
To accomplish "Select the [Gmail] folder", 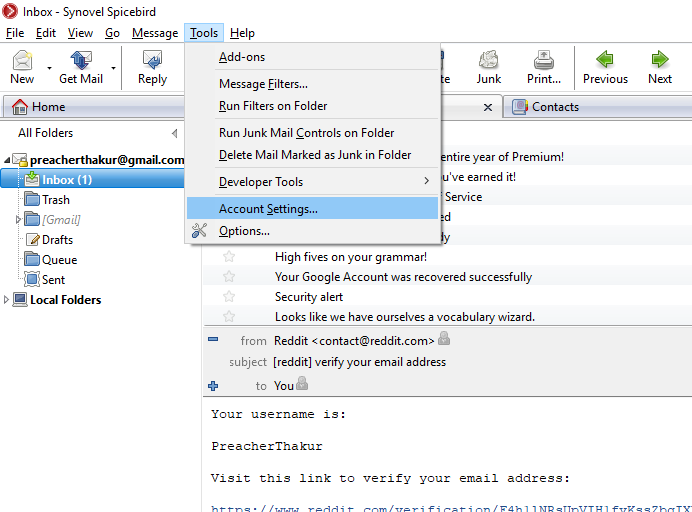I will tap(61, 220).
